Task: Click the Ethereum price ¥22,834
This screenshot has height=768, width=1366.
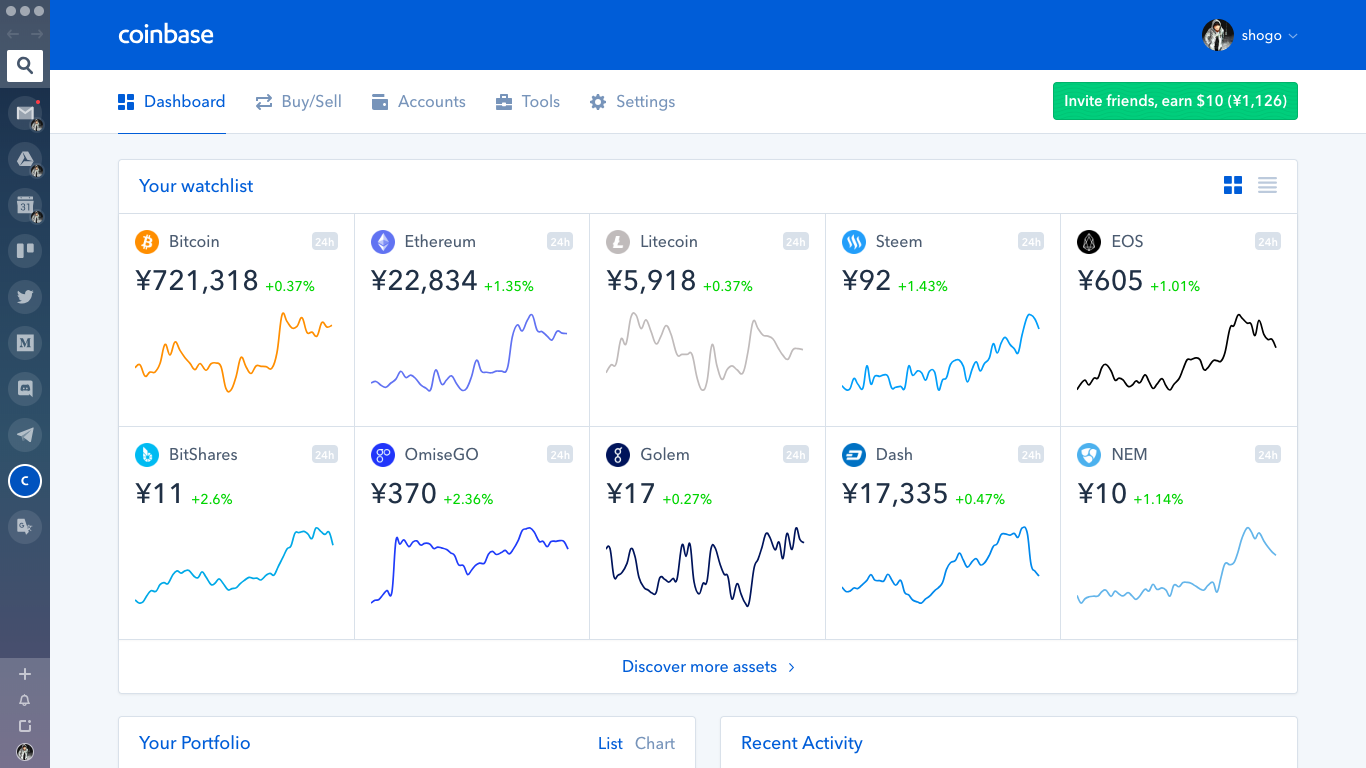Action: point(424,281)
